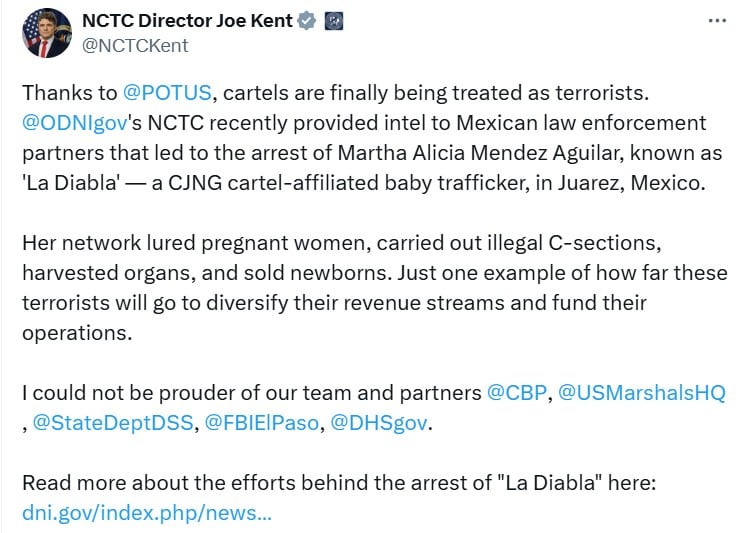Click the @StateDeptDSS mention

pos(113,423)
